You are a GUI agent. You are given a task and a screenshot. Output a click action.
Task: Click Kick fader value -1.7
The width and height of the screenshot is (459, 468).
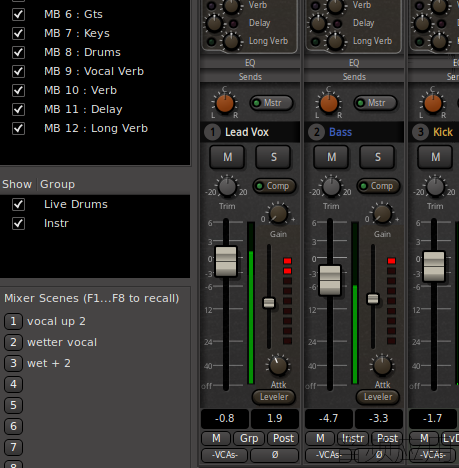point(433,418)
